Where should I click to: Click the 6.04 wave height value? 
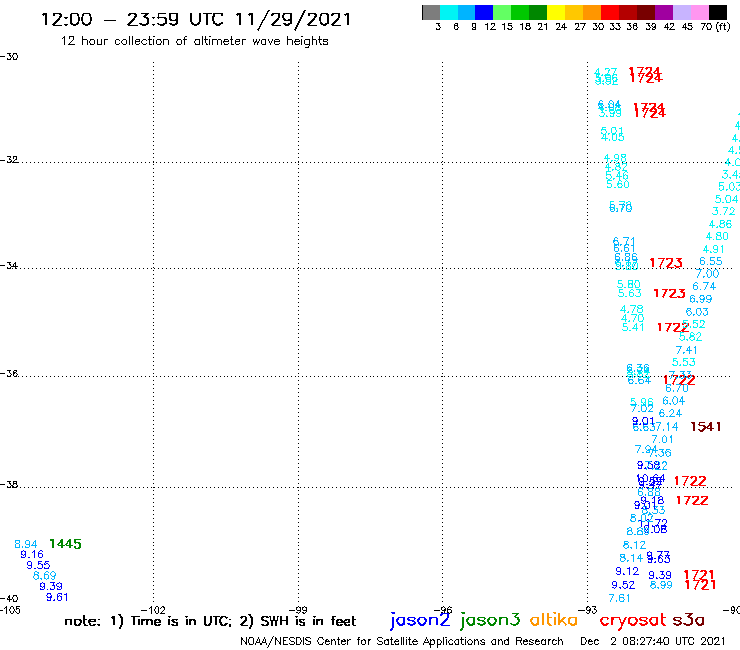point(673,401)
